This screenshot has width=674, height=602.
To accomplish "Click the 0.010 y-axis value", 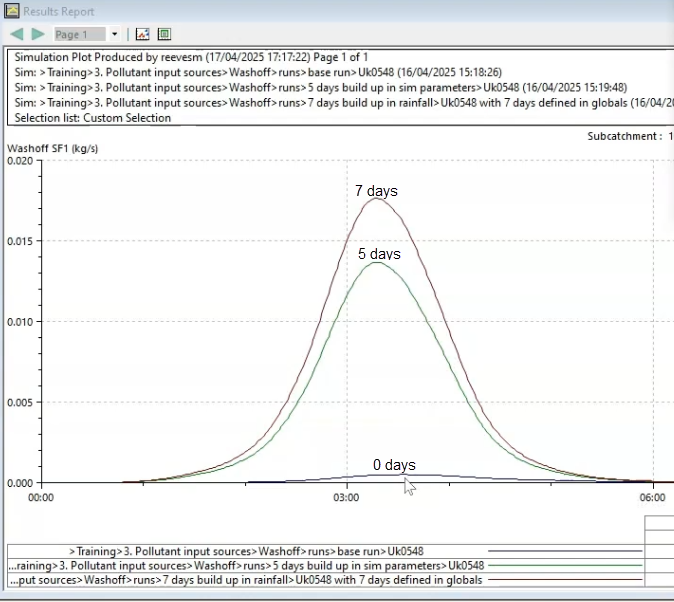I will tap(20, 322).
